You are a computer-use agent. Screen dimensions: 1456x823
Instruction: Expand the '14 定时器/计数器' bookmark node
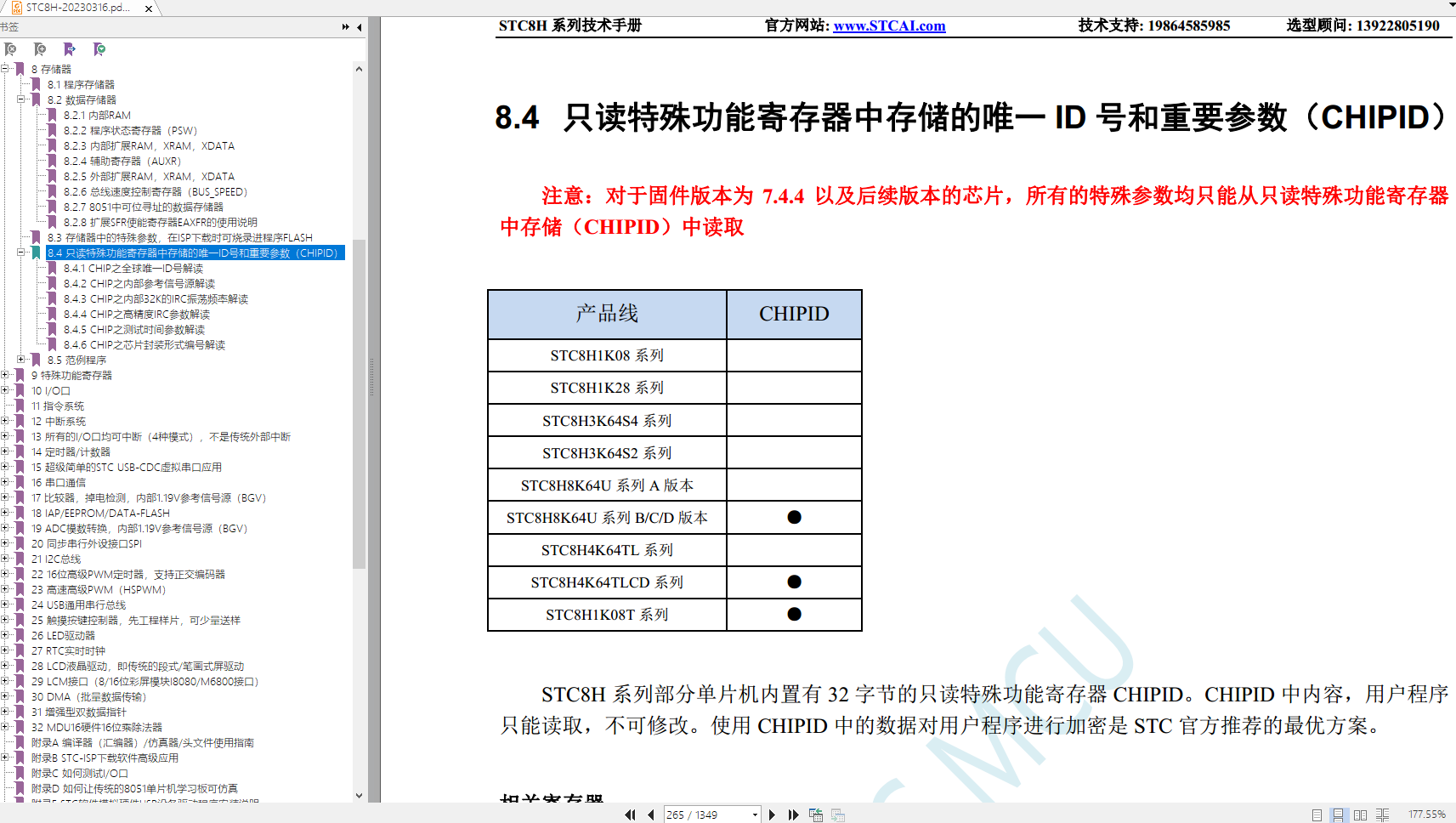coord(5,451)
